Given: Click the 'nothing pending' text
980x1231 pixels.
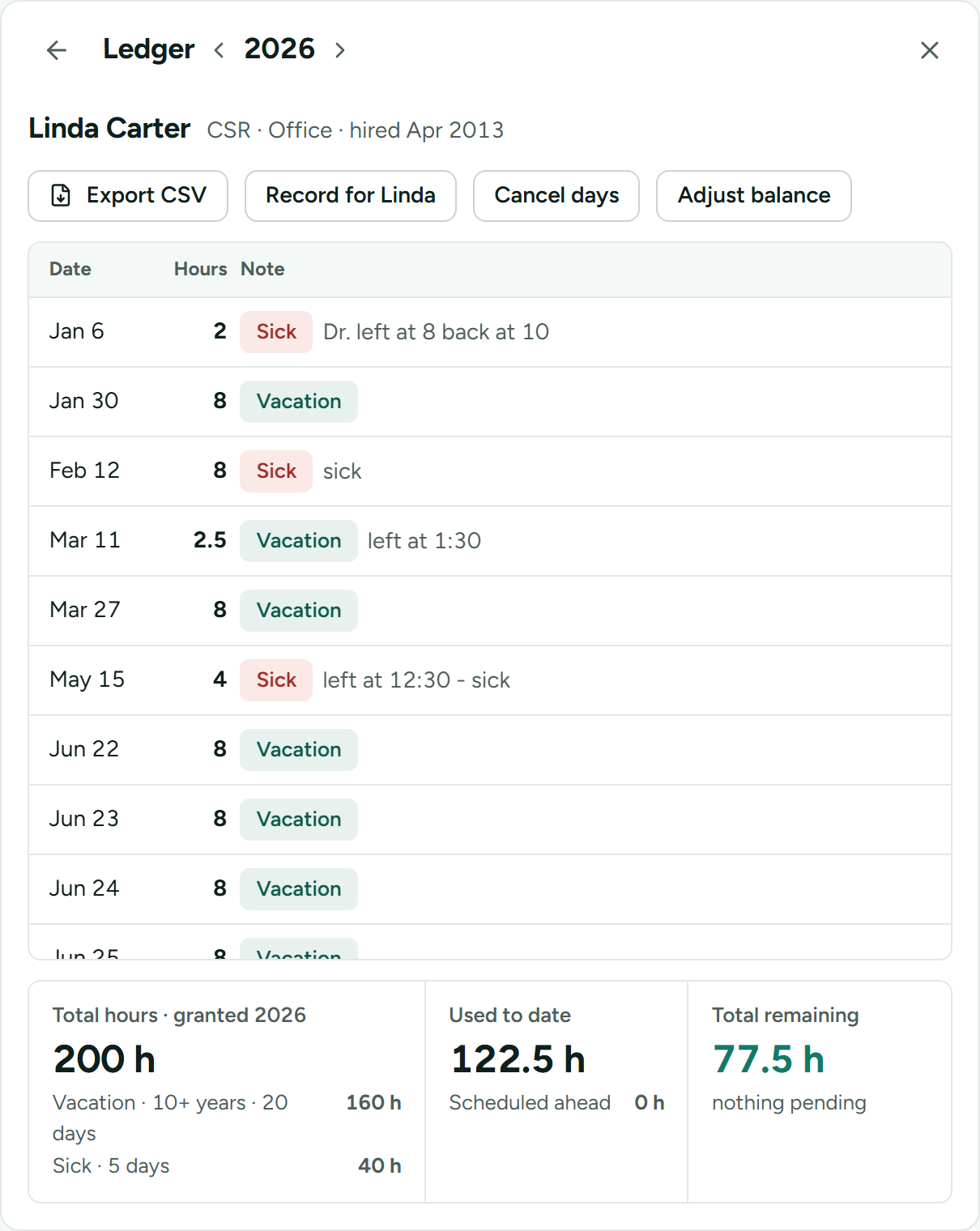Looking at the screenshot, I should tap(789, 1103).
